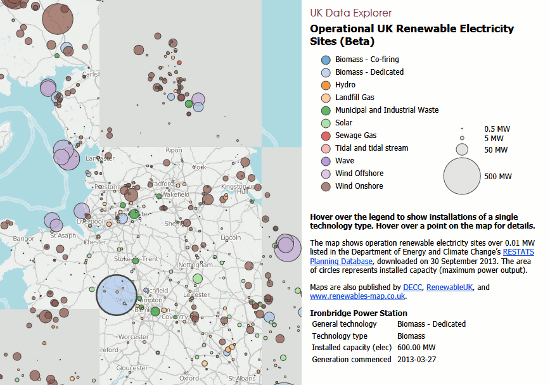The height and width of the screenshot is (385, 550).
Task: Click the Installed capacity 600.00 MW value
Action: [x=416, y=347]
